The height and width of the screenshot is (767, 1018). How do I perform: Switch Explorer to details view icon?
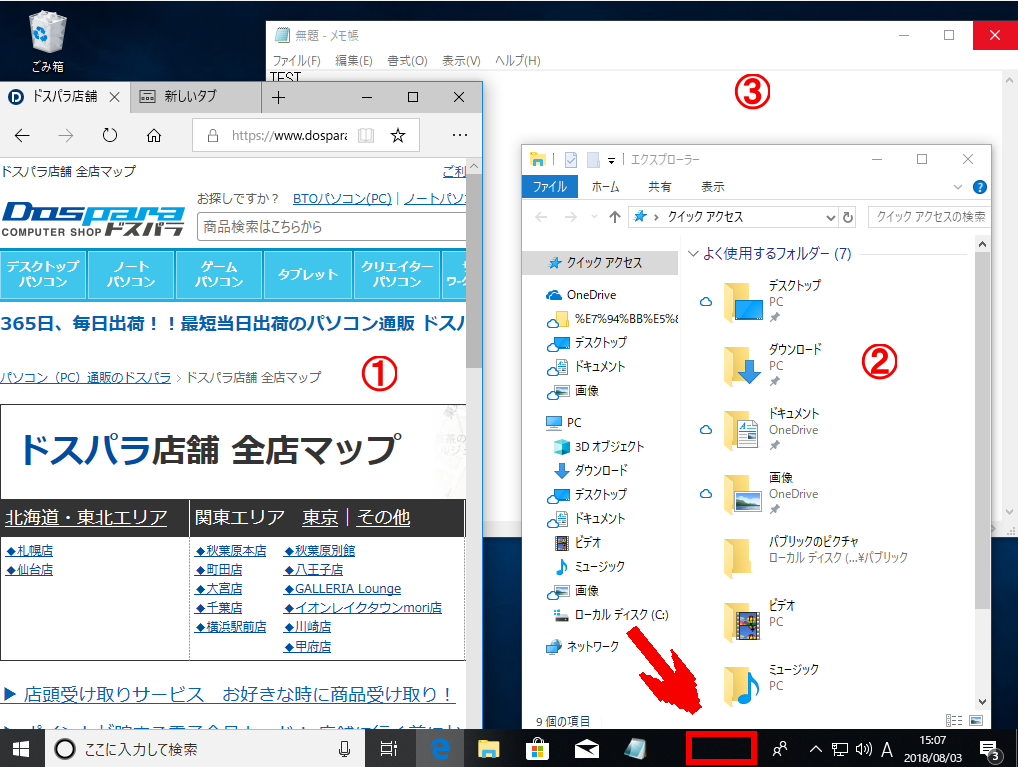[954, 720]
